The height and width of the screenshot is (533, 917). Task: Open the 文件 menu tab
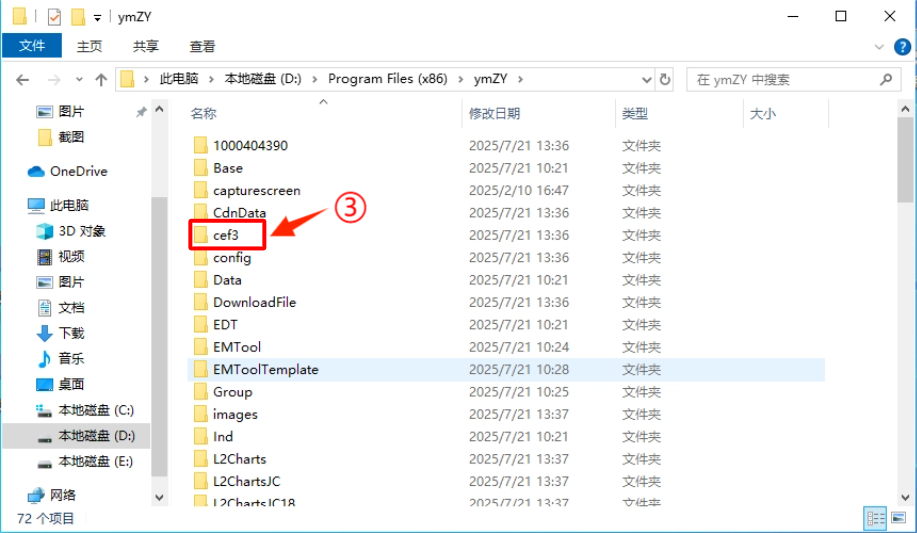(x=32, y=46)
